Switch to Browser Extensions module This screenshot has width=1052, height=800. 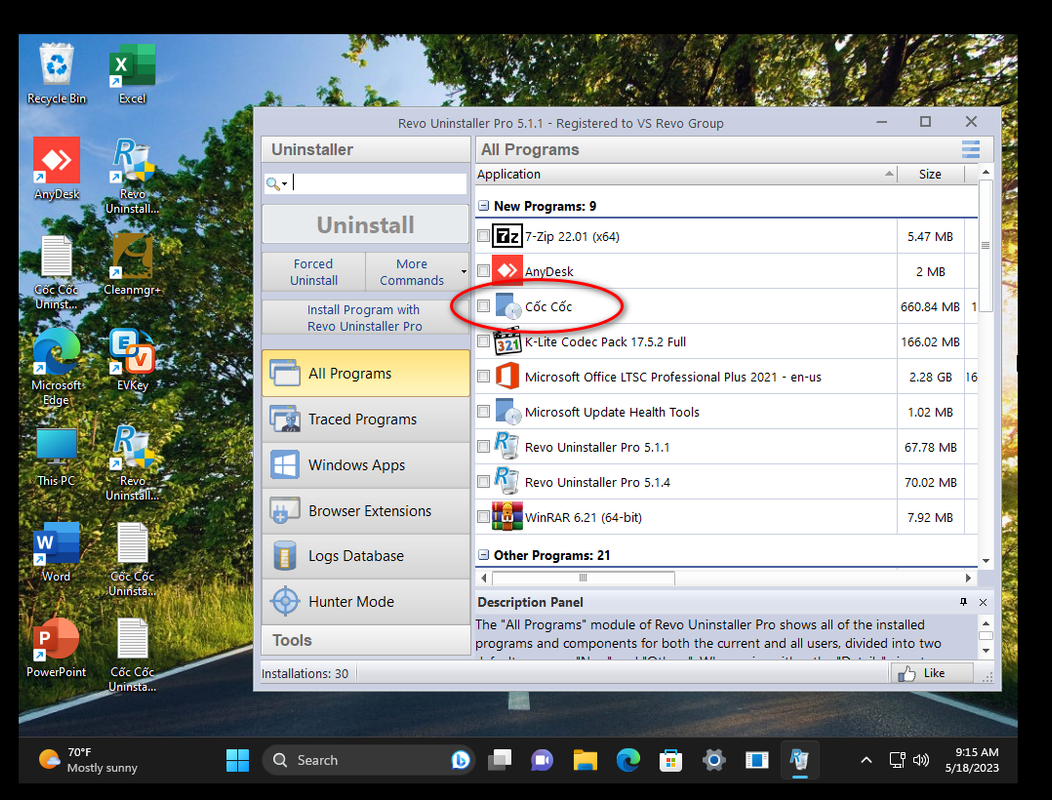tap(366, 510)
